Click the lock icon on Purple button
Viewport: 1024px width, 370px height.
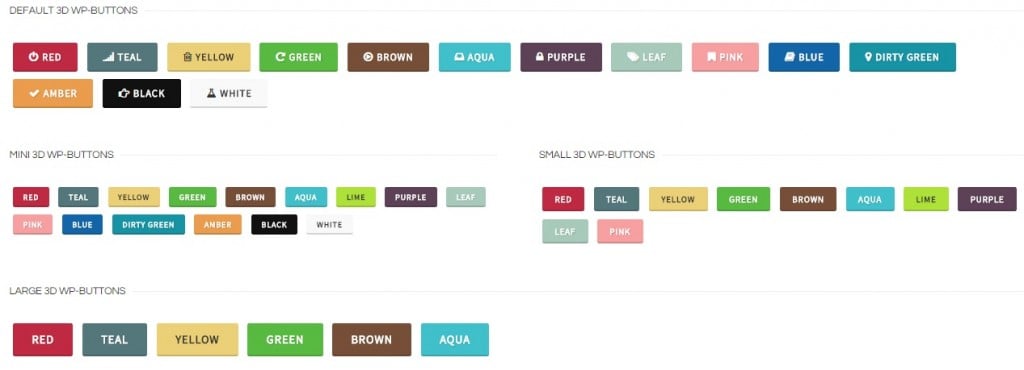(539, 57)
